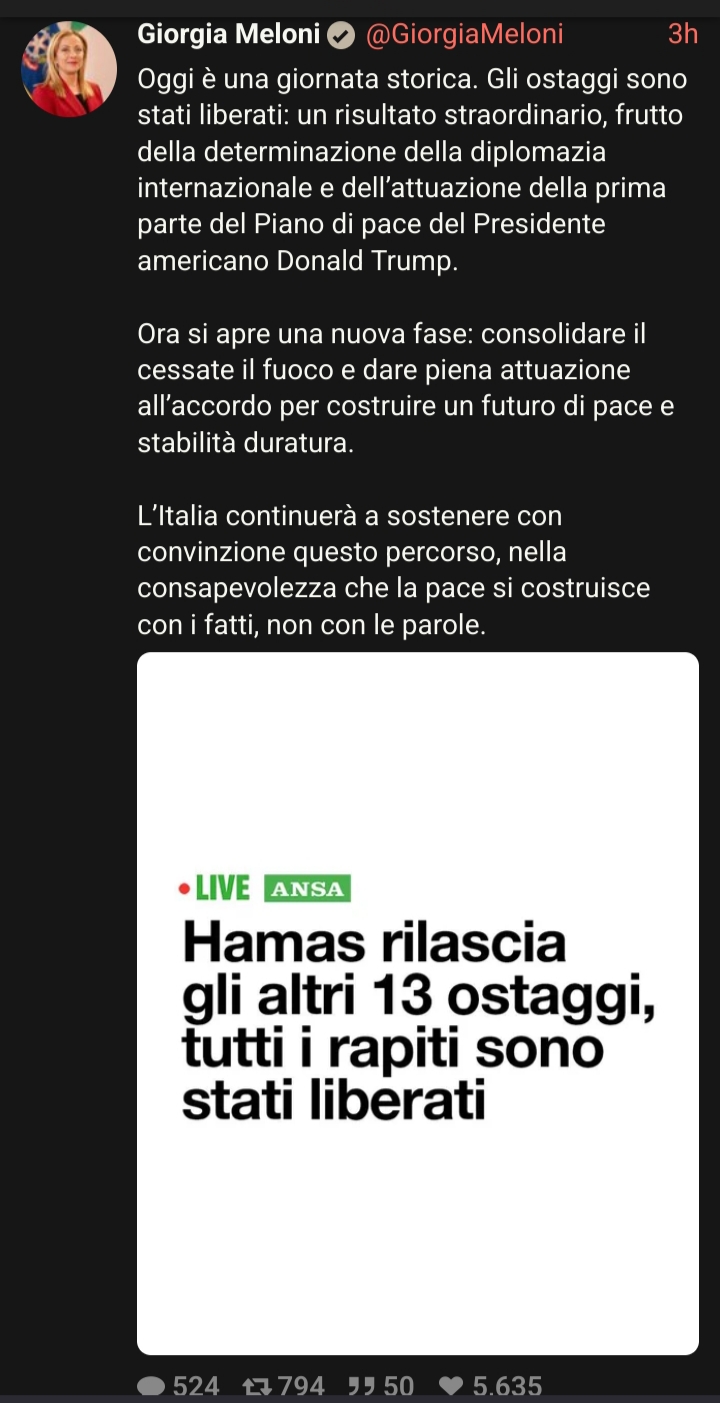Click the quote marks icon
Image resolution: width=720 pixels, height=1403 pixels.
(x=361, y=1386)
